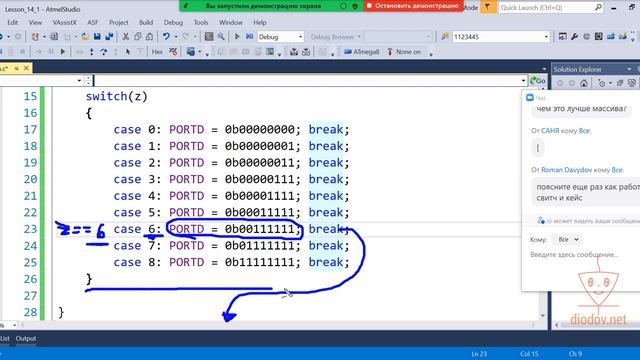Click the vertical scrollbar down arrow in editor
Viewport: 640px width, 360px height.
[542, 316]
